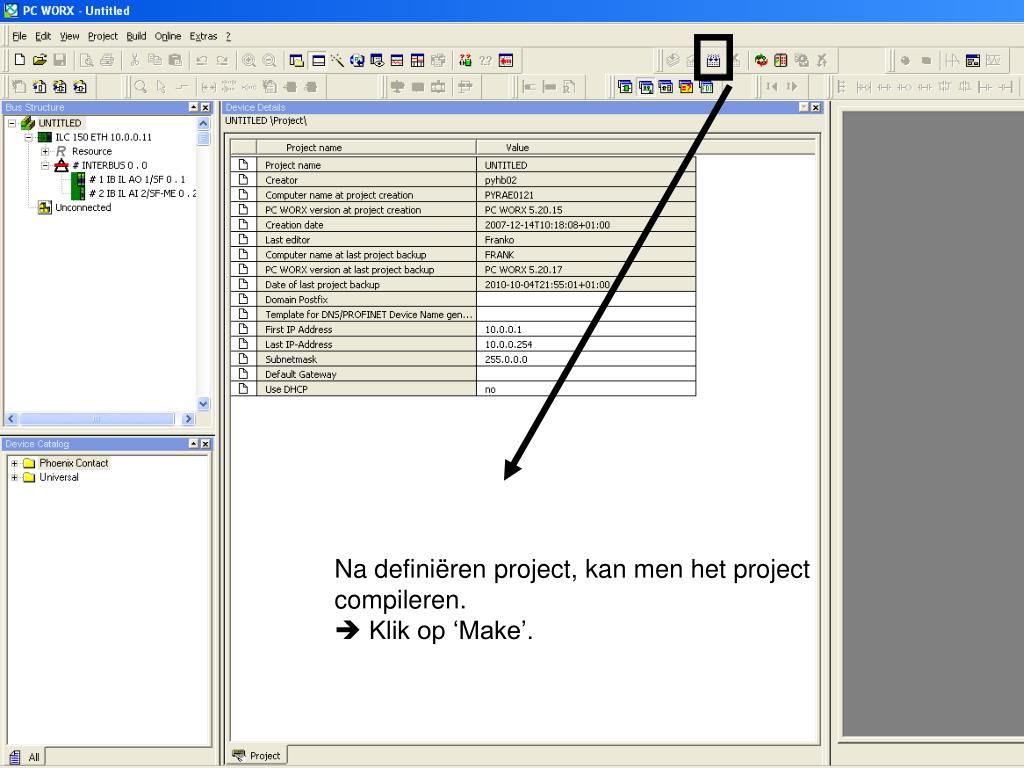Click the Print icon
Screen dimensions: 1024x768
point(107,60)
